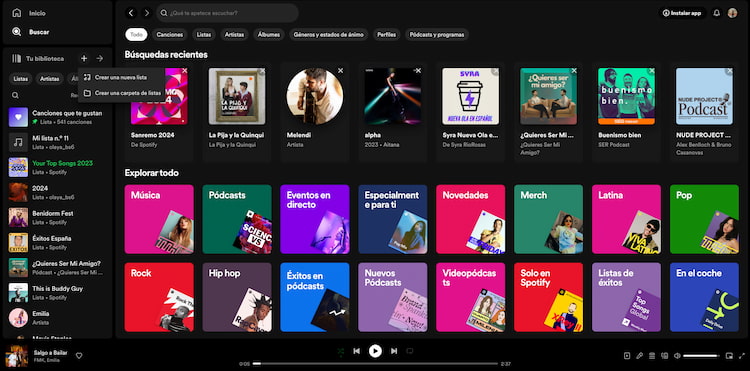Screen dimensions: 750x371
Task: Filter search by Canciones
Action: [170, 34]
